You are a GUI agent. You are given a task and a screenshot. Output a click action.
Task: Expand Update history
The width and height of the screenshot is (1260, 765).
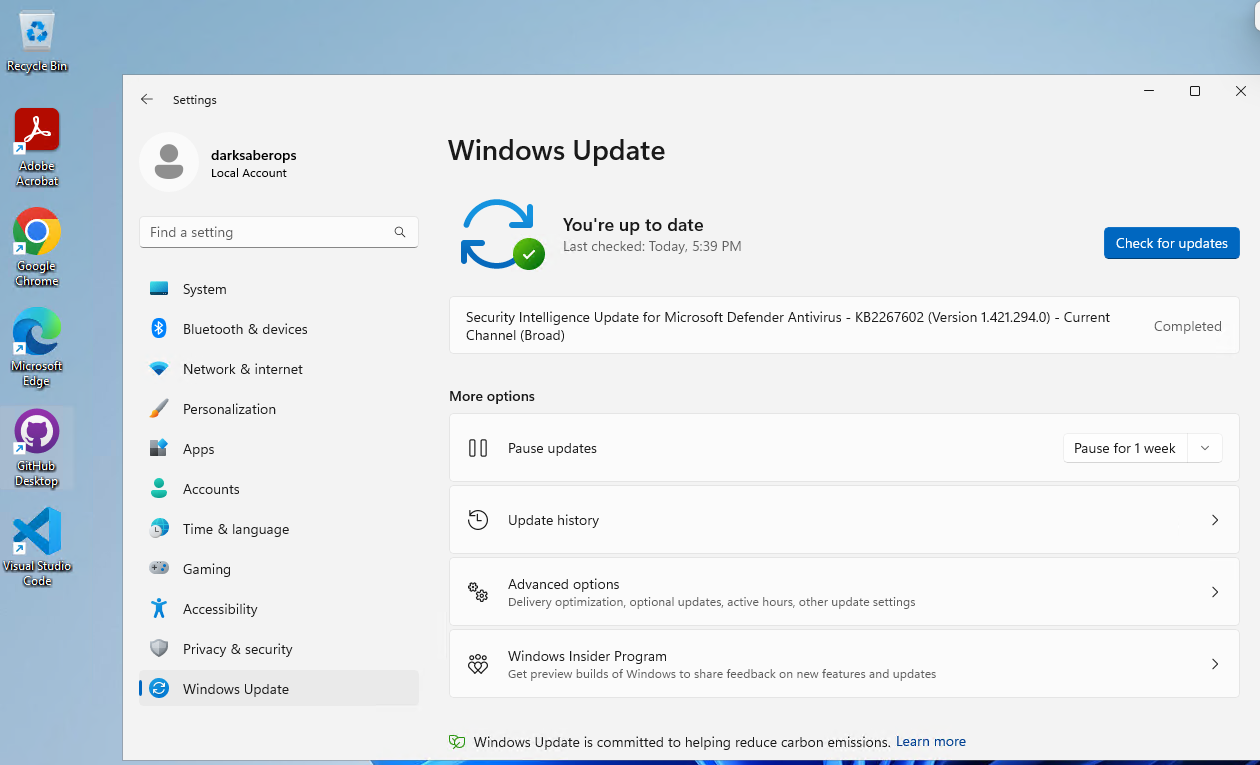(x=1215, y=520)
